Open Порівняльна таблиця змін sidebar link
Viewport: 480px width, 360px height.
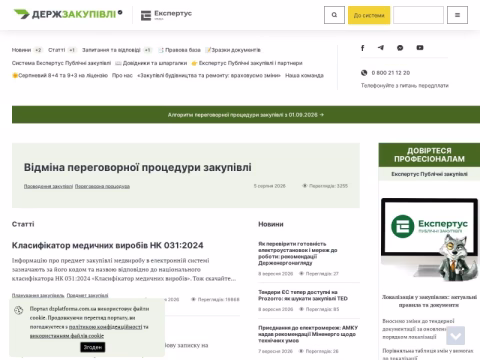pos(428,354)
